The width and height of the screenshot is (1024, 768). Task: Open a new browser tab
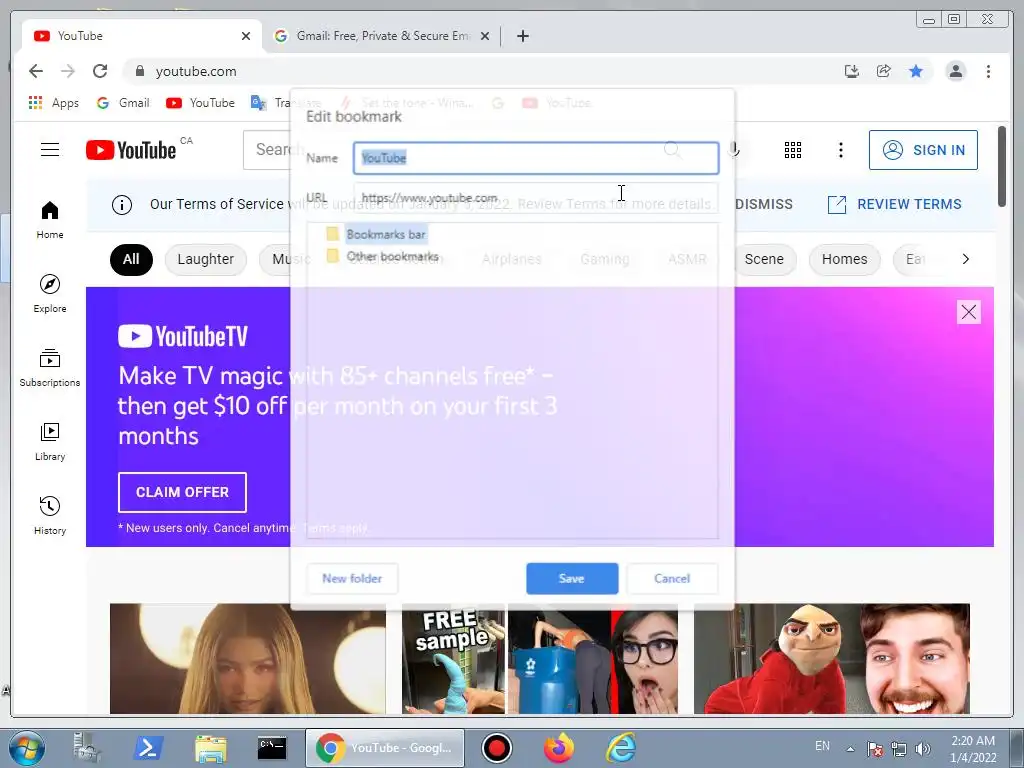pyautogui.click(x=522, y=36)
